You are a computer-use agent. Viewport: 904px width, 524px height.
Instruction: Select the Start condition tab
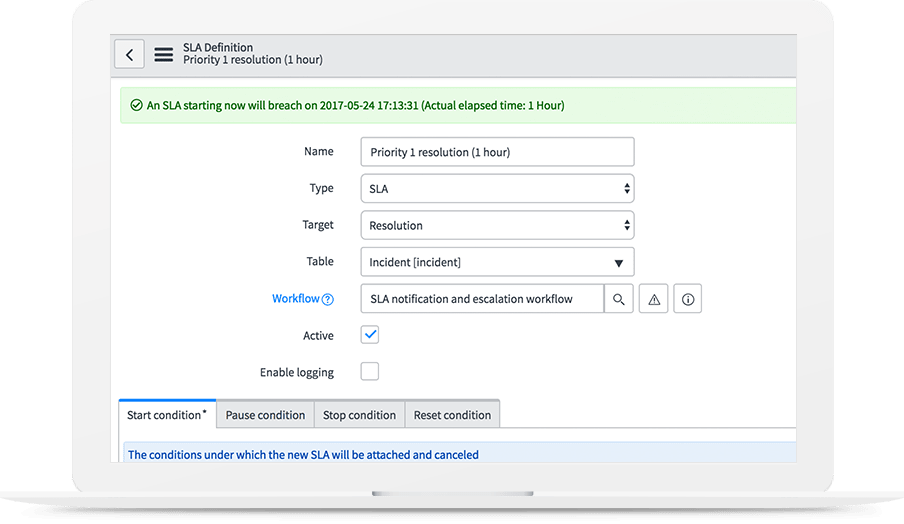click(x=167, y=415)
